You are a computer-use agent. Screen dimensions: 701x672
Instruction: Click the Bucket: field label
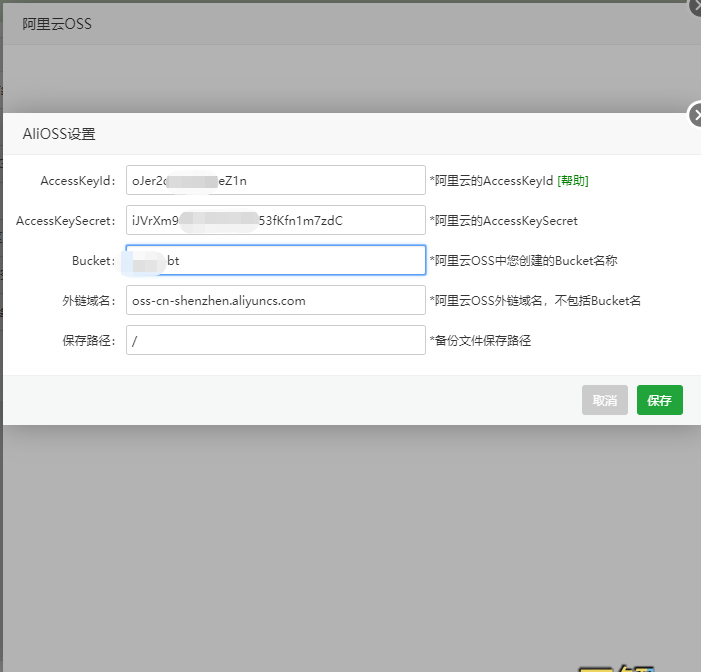pos(94,261)
